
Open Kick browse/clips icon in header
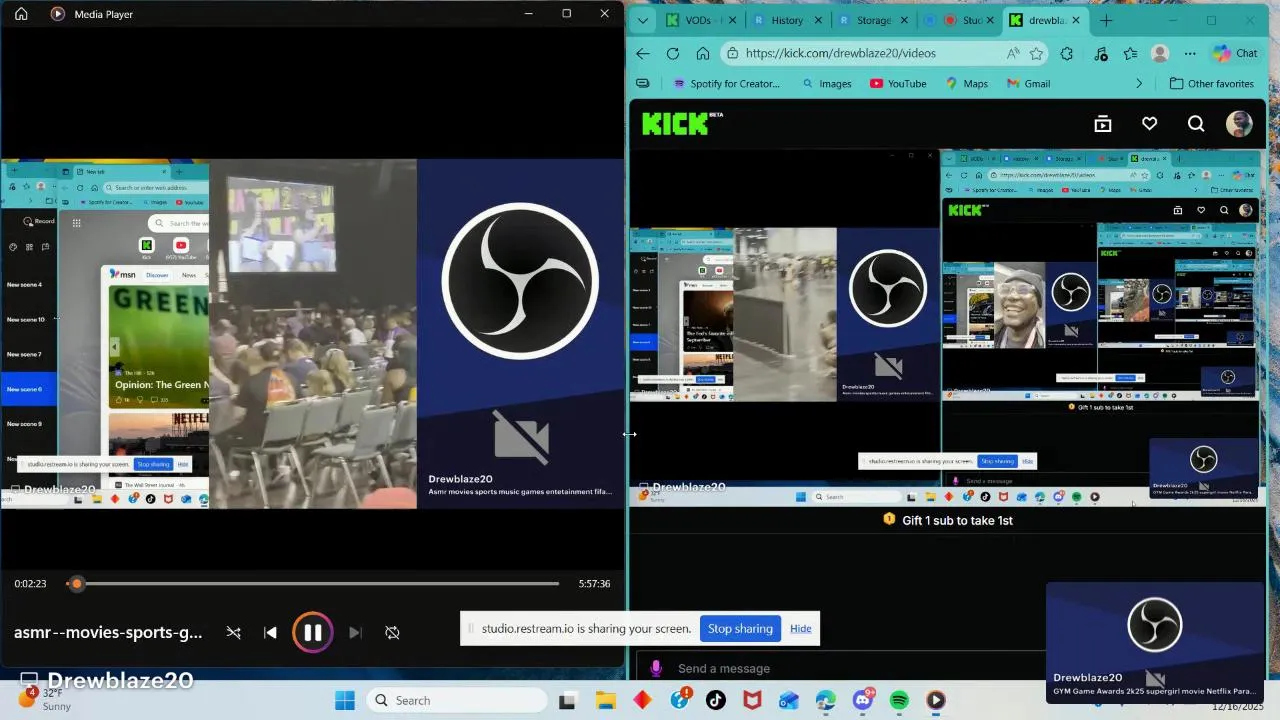(1103, 124)
